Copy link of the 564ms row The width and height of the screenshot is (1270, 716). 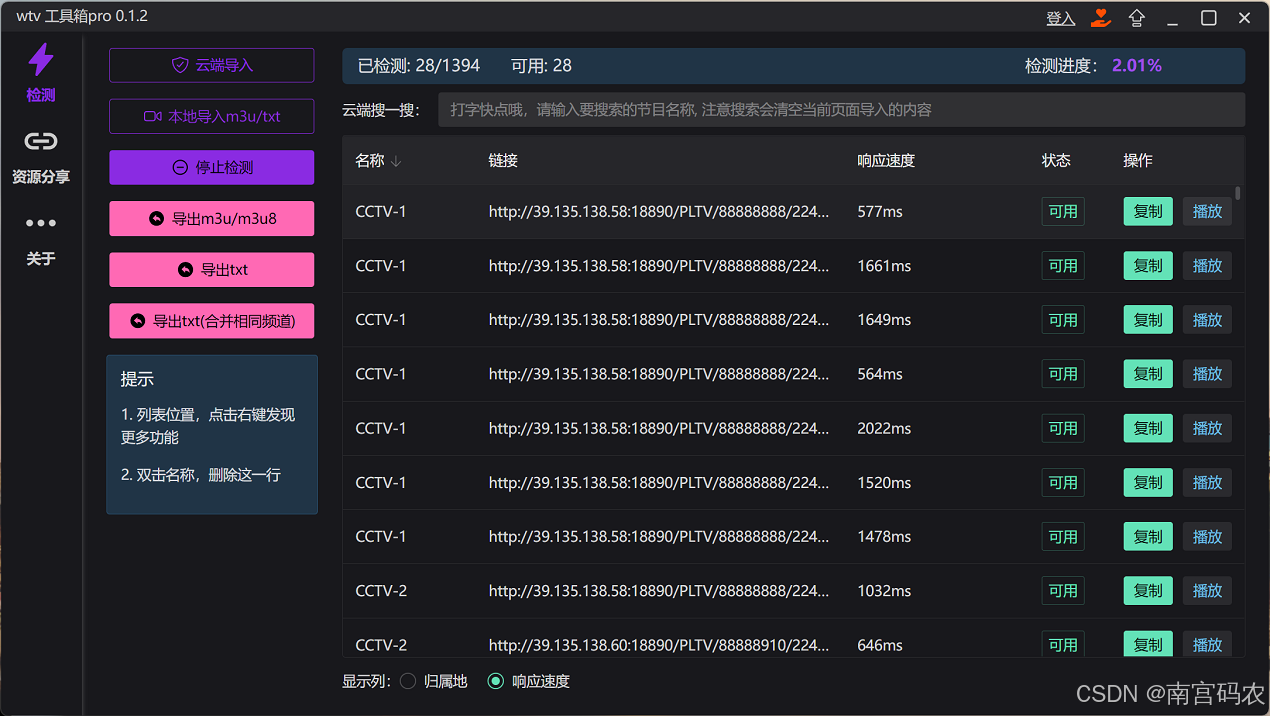click(x=1148, y=373)
